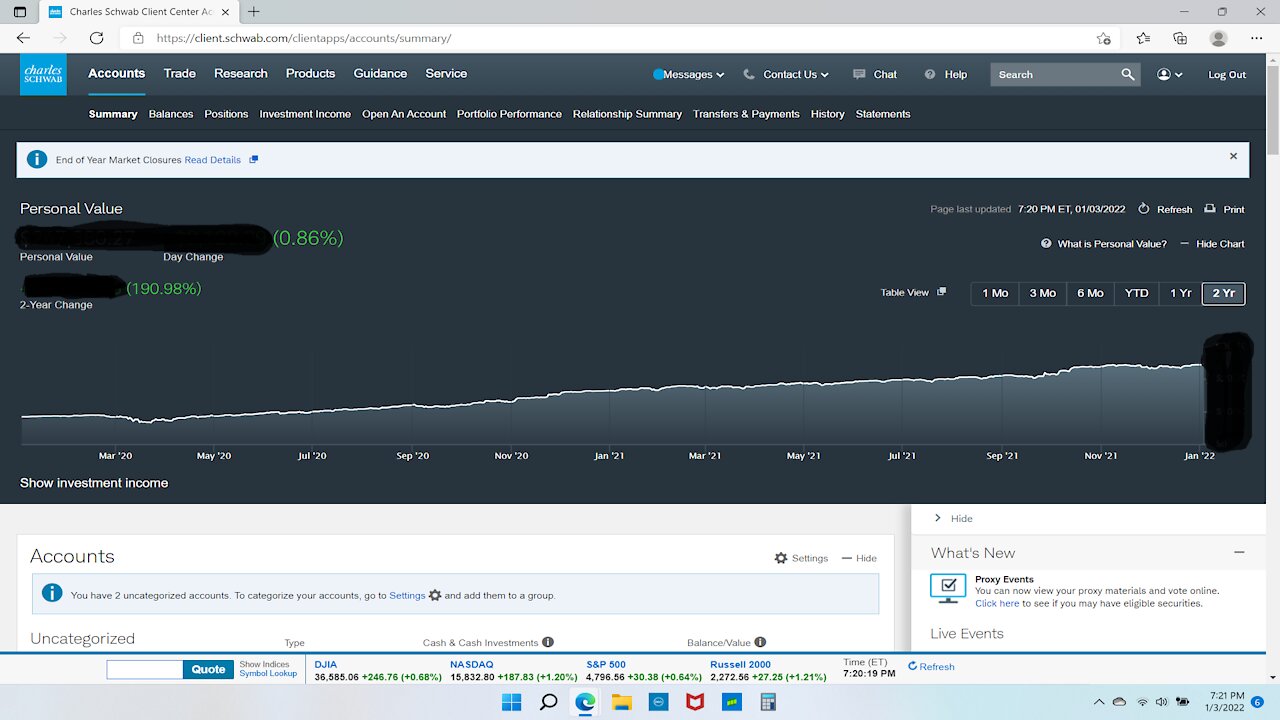Click browser reload button
Screen dimensions: 1280x720
click(96, 38)
